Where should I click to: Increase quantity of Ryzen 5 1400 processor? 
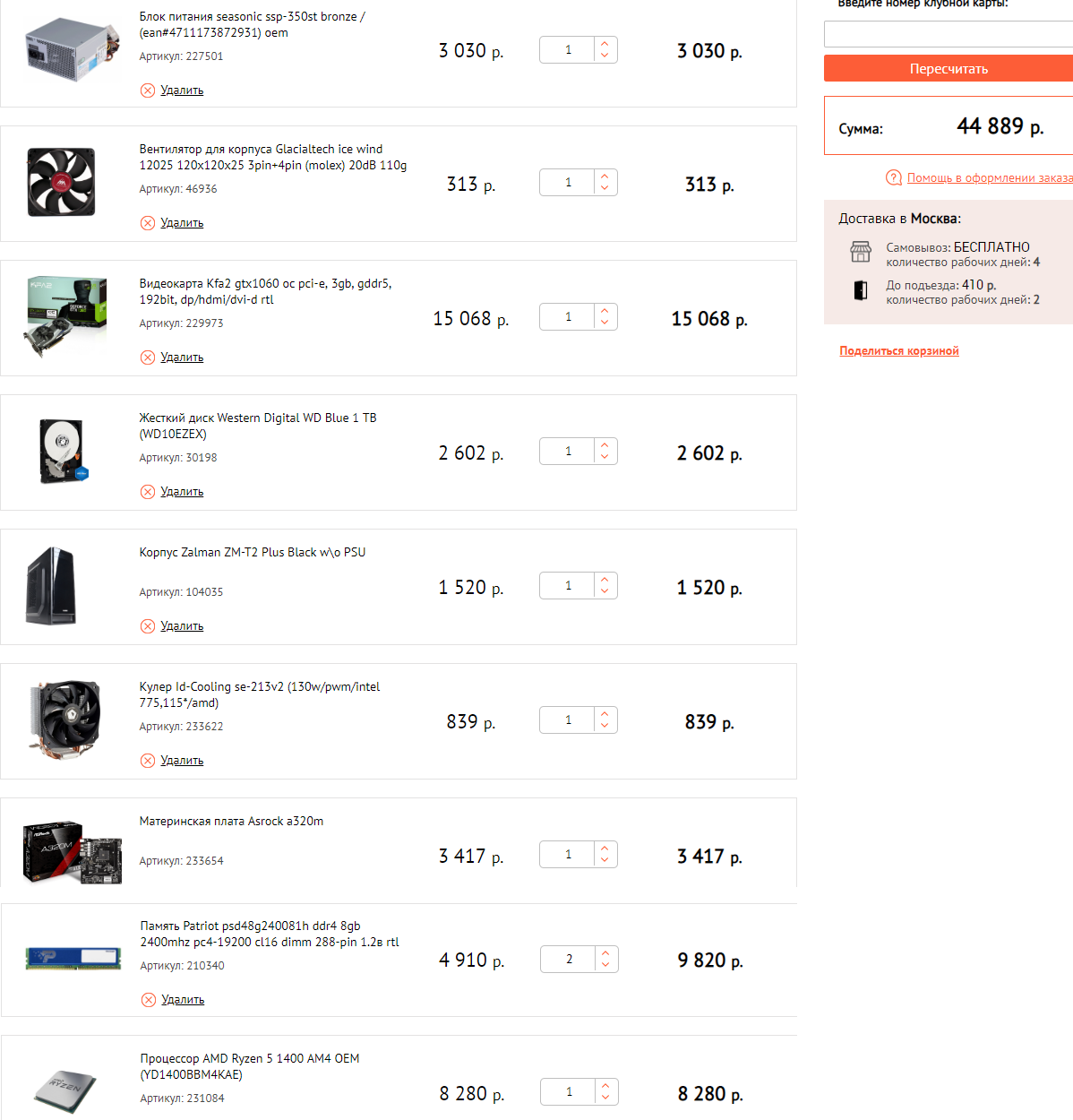pos(606,1086)
